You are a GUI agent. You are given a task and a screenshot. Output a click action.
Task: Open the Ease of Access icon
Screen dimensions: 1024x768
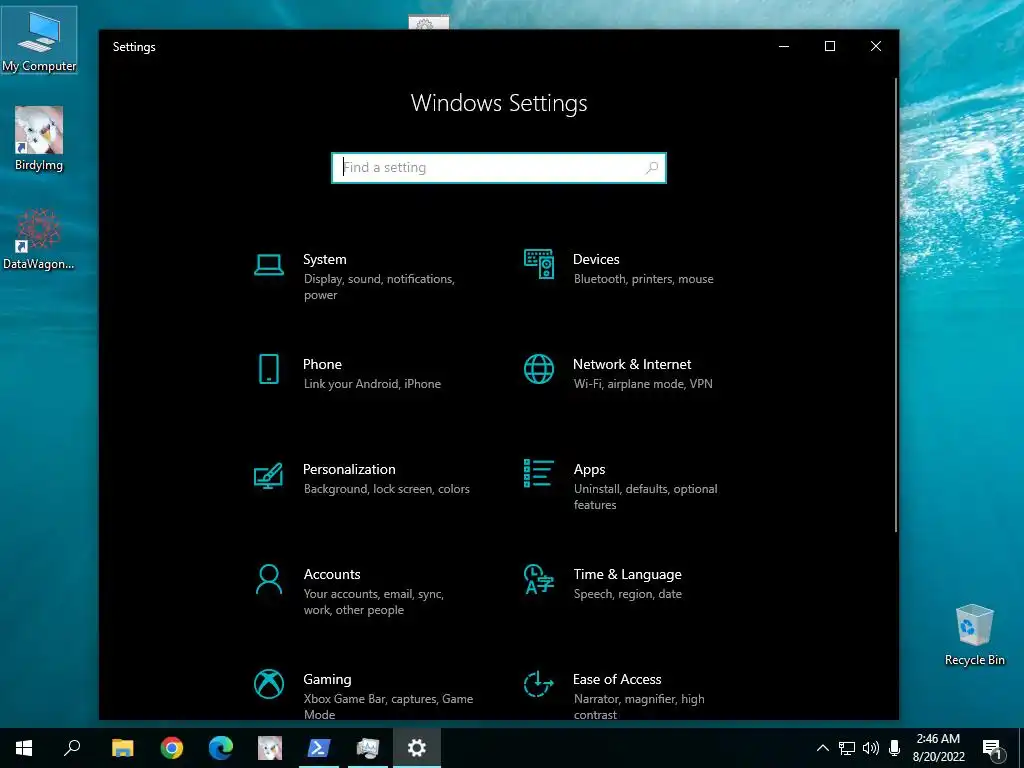[x=539, y=684]
